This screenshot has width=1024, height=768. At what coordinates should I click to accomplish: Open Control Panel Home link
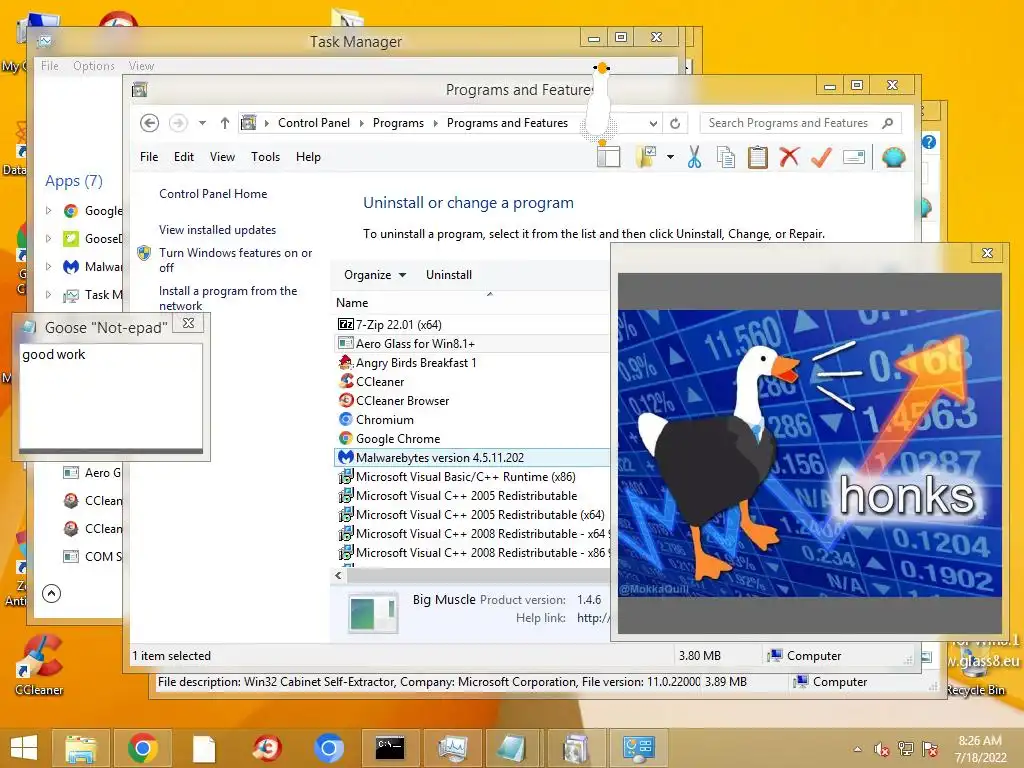coord(213,194)
